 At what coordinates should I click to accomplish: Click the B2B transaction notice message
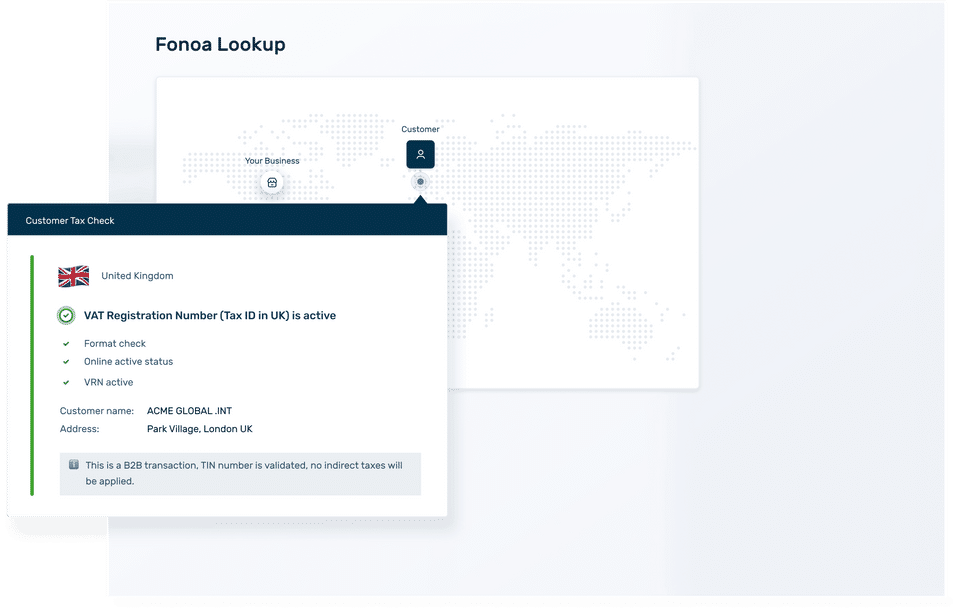244,473
